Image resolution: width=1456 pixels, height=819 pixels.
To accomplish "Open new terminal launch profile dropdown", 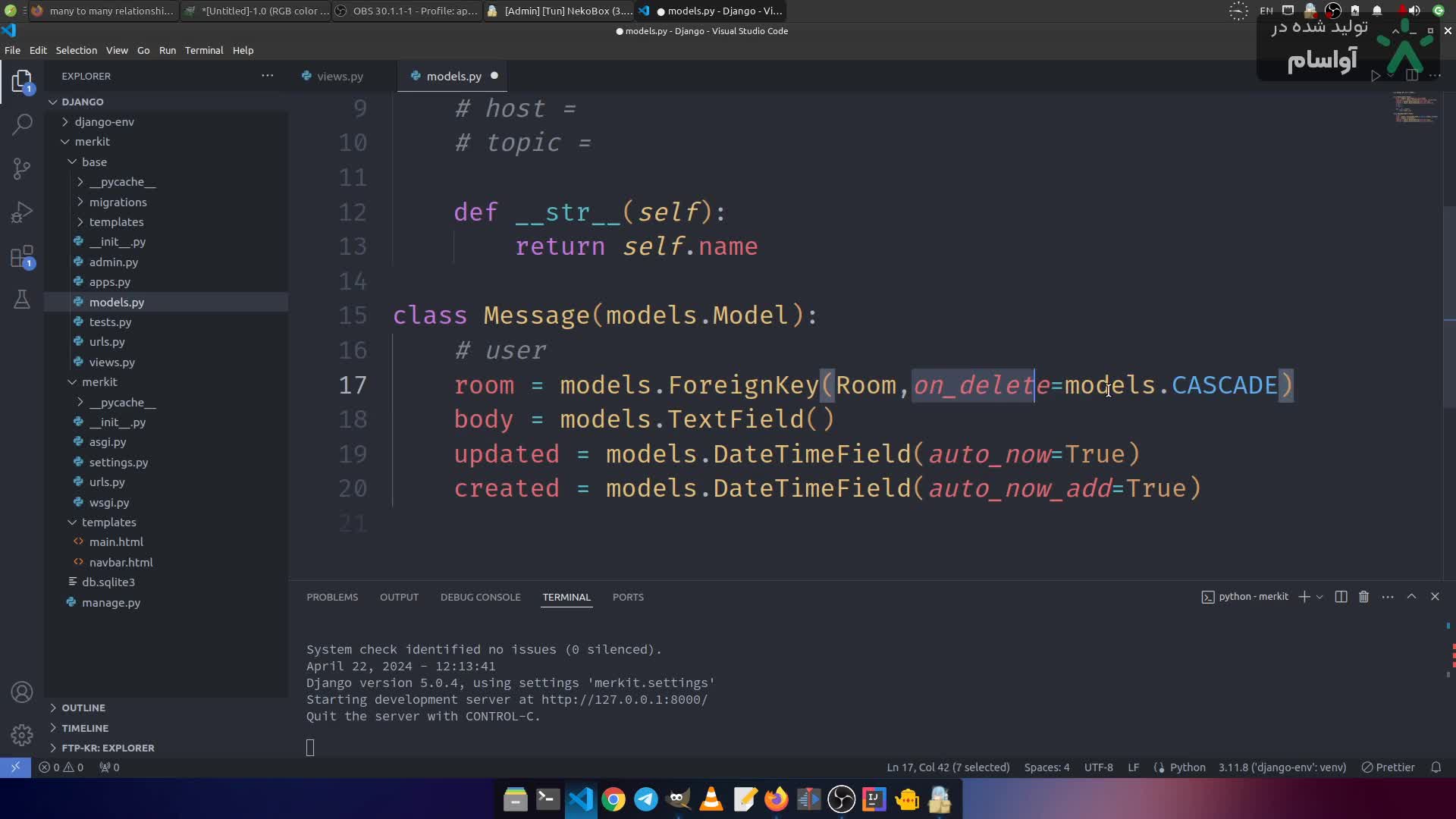I will [x=1320, y=597].
